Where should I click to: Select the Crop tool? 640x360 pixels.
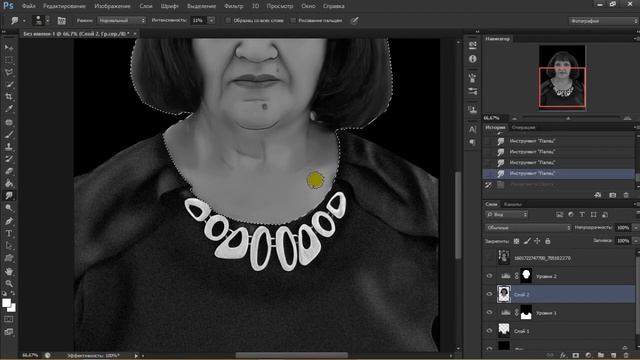point(9,97)
